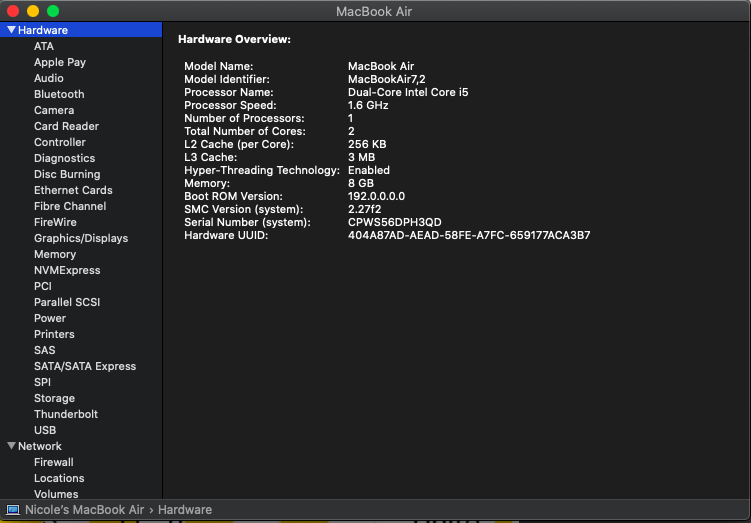The height and width of the screenshot is (523, 751).
Task: View Power information
Action: [50, 318]
